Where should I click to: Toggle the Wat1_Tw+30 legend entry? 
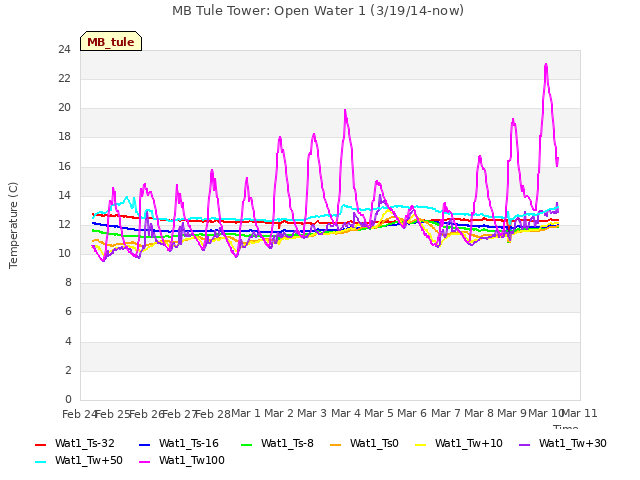pos(563,443)
